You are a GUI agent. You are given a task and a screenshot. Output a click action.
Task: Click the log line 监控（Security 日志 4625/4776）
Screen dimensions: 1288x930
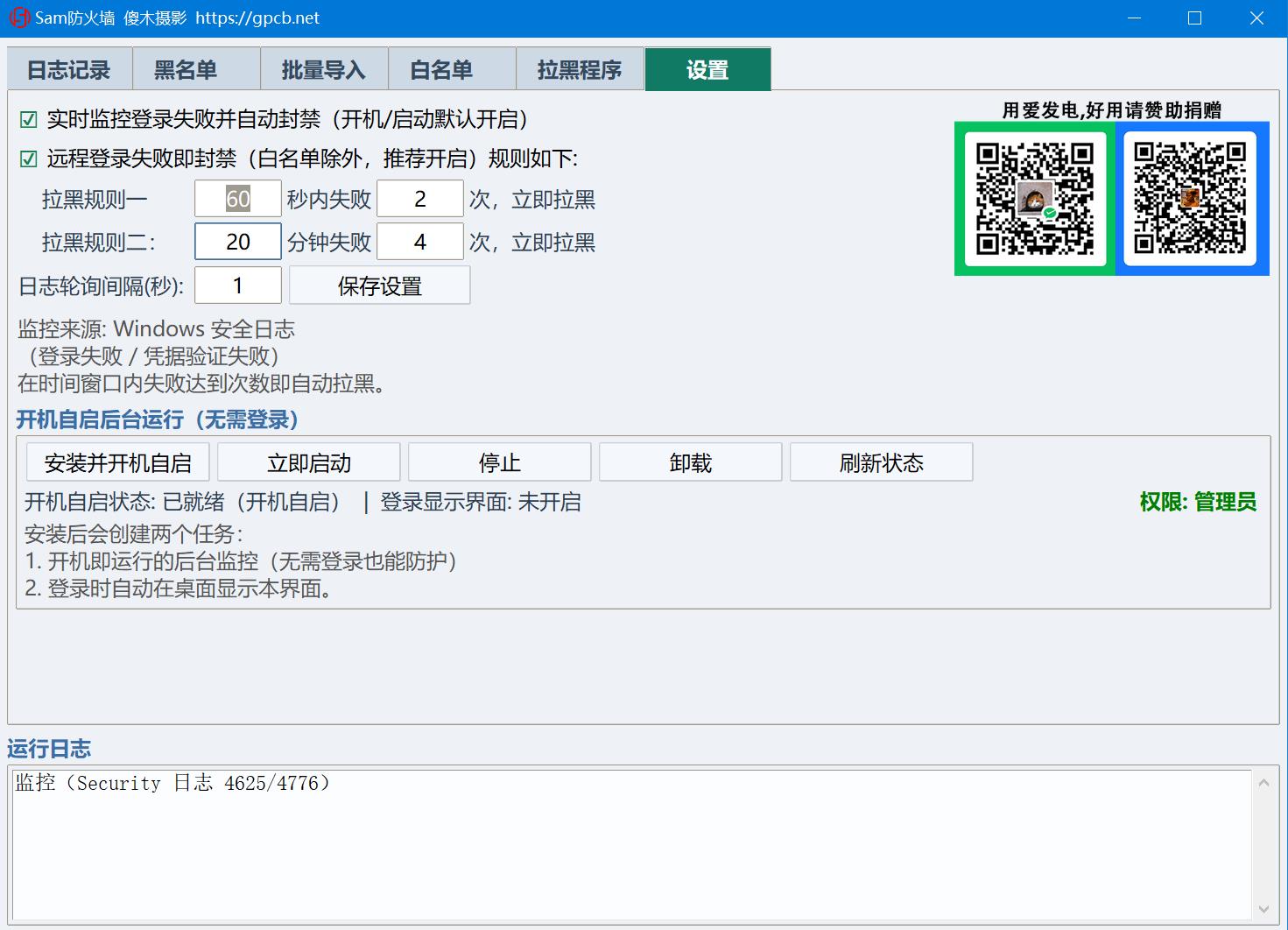(x=172, y=783)
